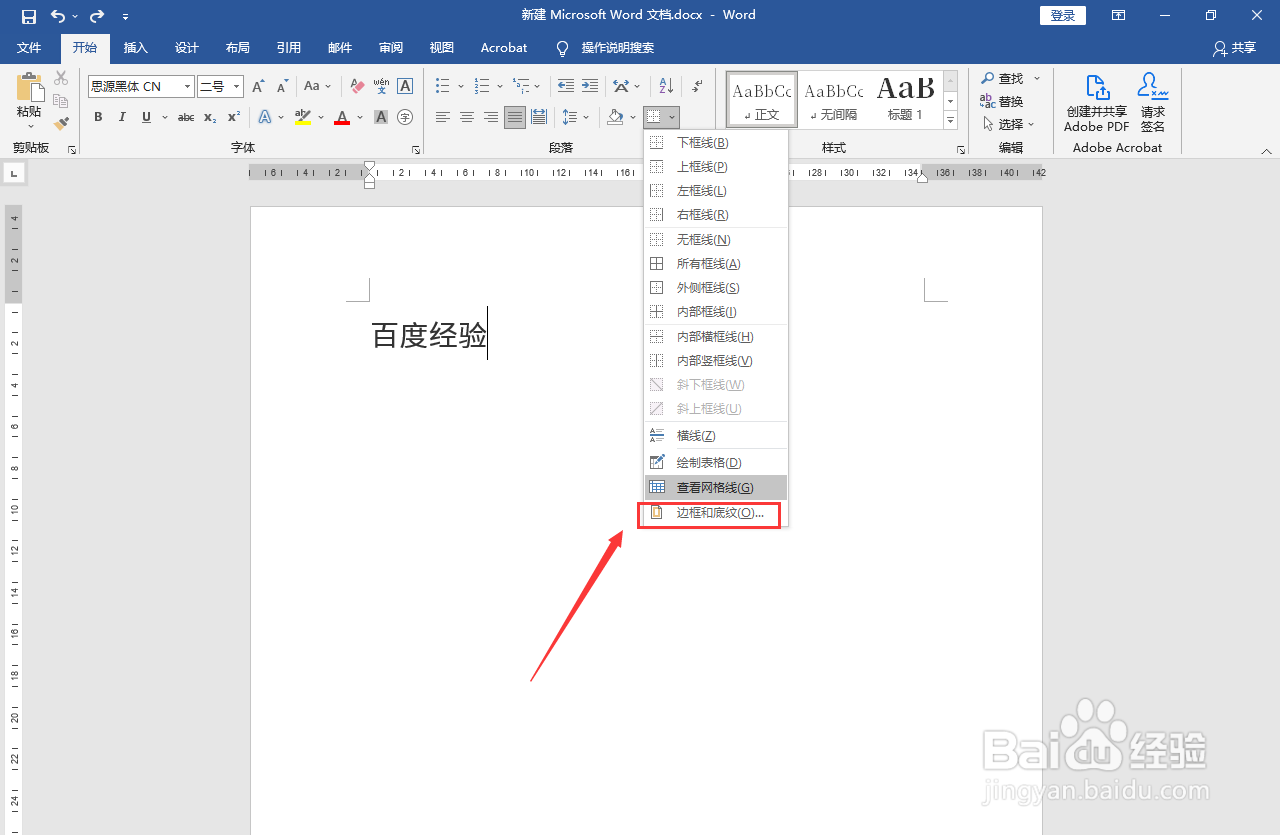This screenshot has width=1280, height=835.
Task: Apply subscript formatting
Action: point(210,117)
